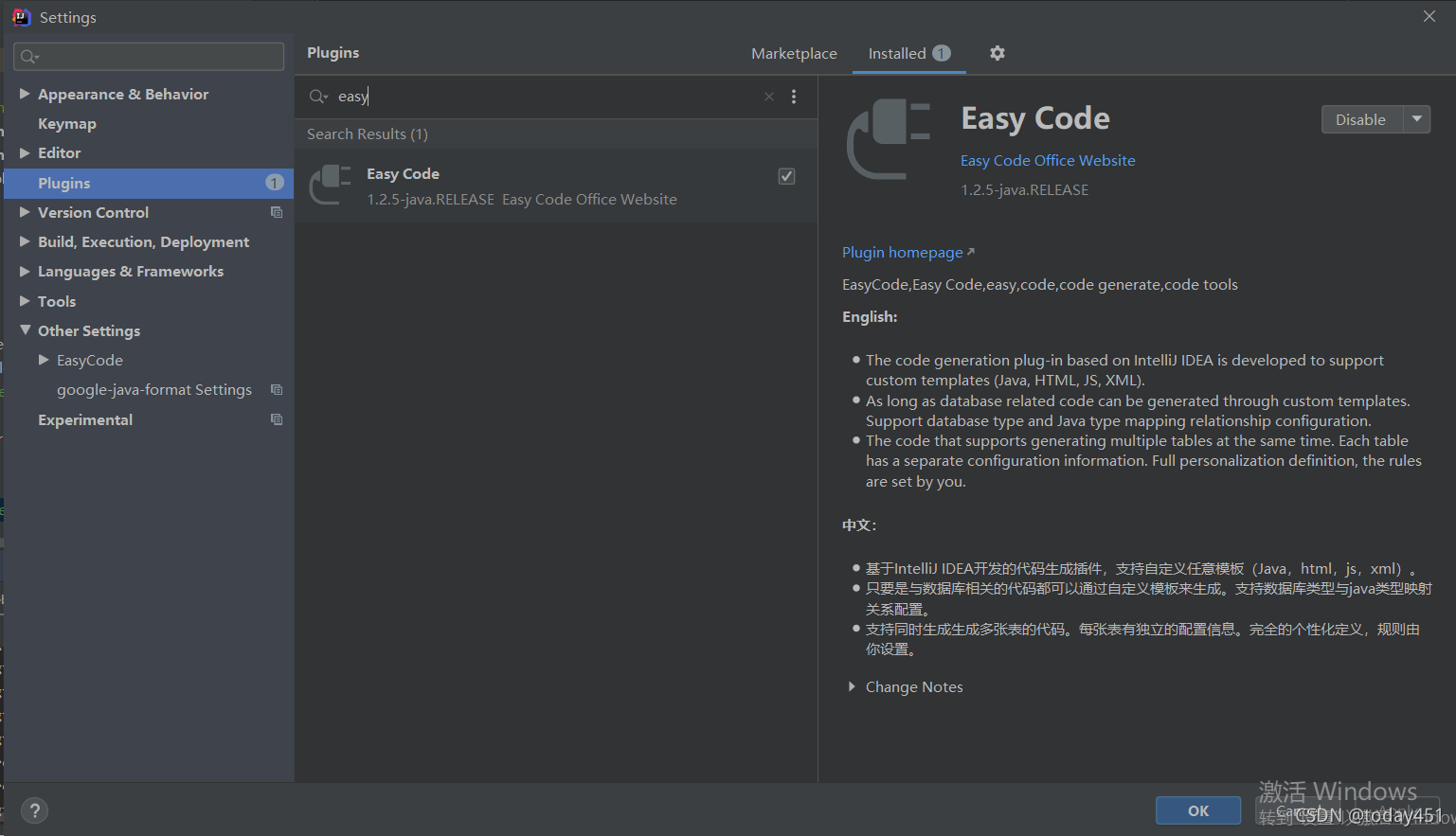Expand the Editor settings section

(x=25, y=152)
